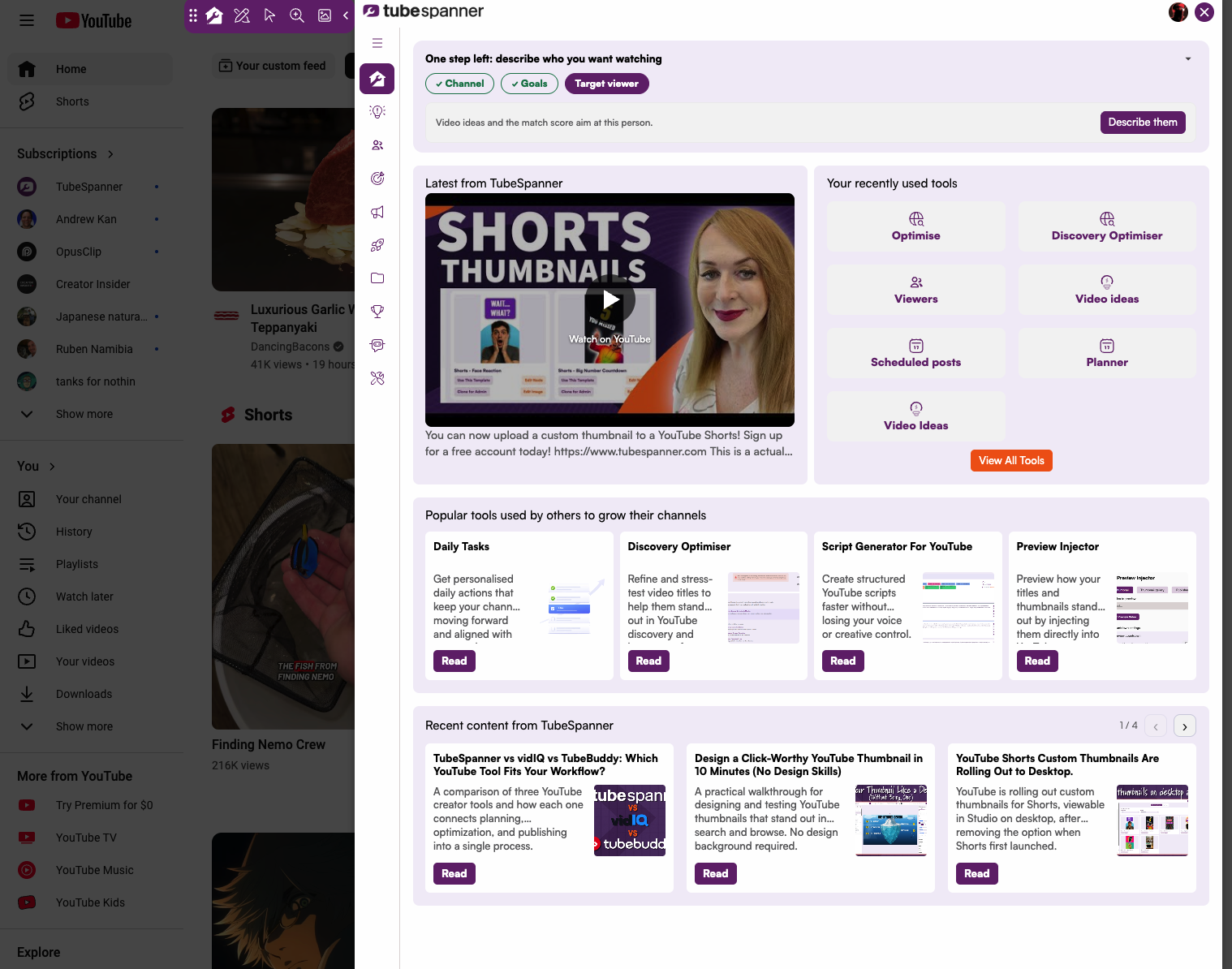Open Liked videos in the YouTube sidebar
Viewport: 1232px width, 969px height.
tap(91, 629)
